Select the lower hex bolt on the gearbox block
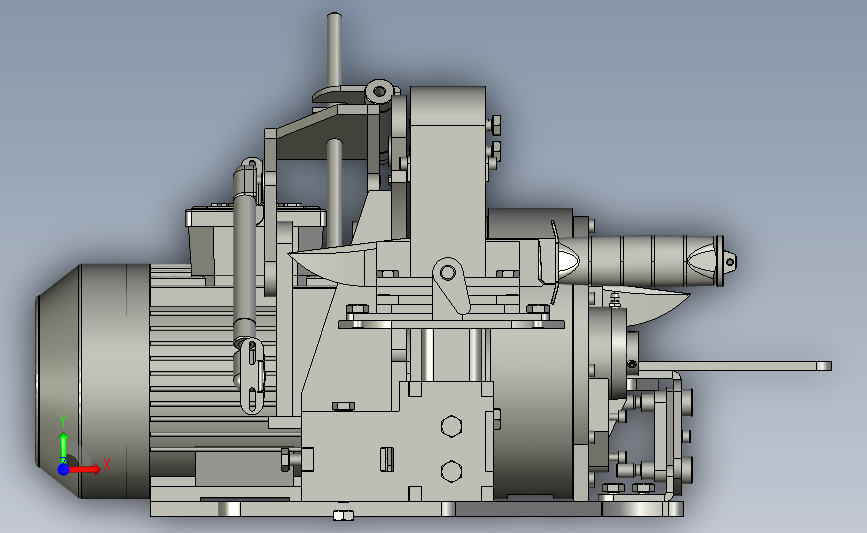 [x=451, y=471]
